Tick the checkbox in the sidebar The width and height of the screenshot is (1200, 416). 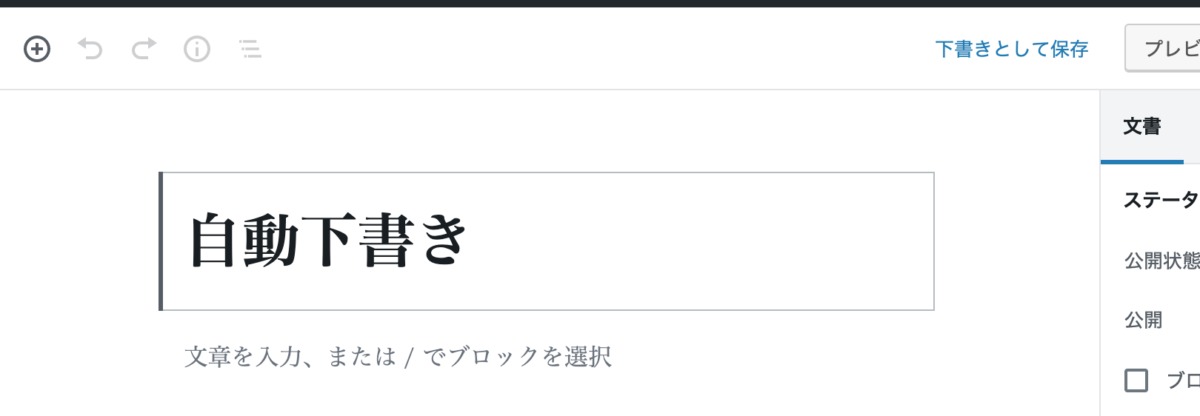(x=1136, y=380)
